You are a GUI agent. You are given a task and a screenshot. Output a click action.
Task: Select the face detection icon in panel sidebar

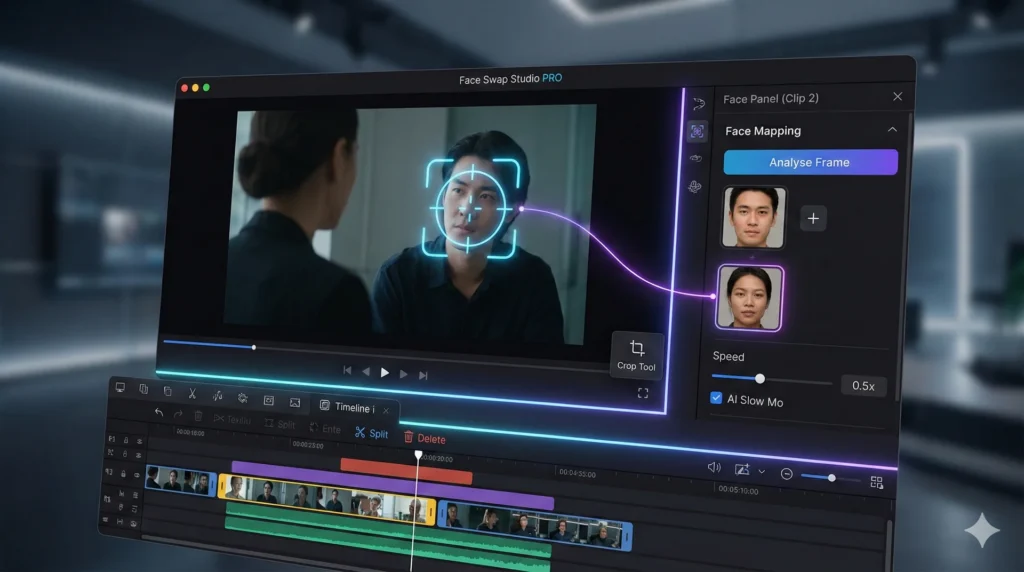pyautogui.click(x=697, y=131)
